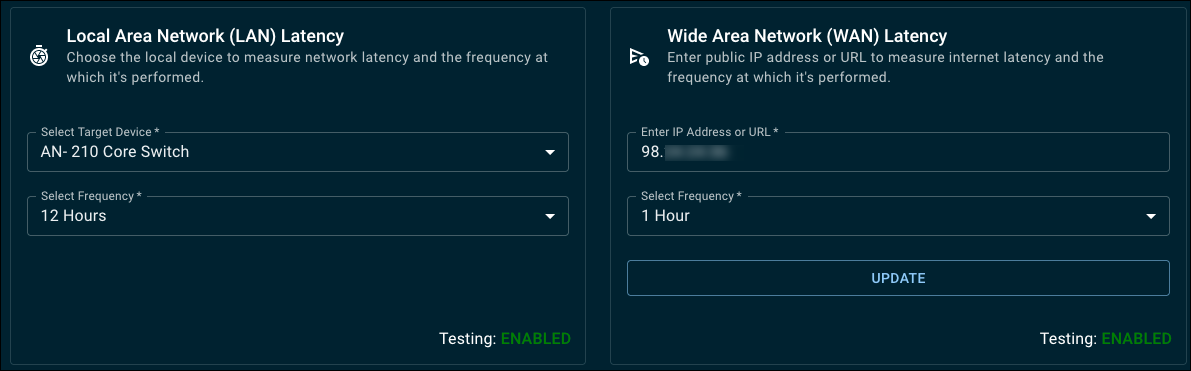Screen dimensions: 1191x371
Task: Click the WAN Testing ENABLED status
Action: click(x=1105, y=338)
